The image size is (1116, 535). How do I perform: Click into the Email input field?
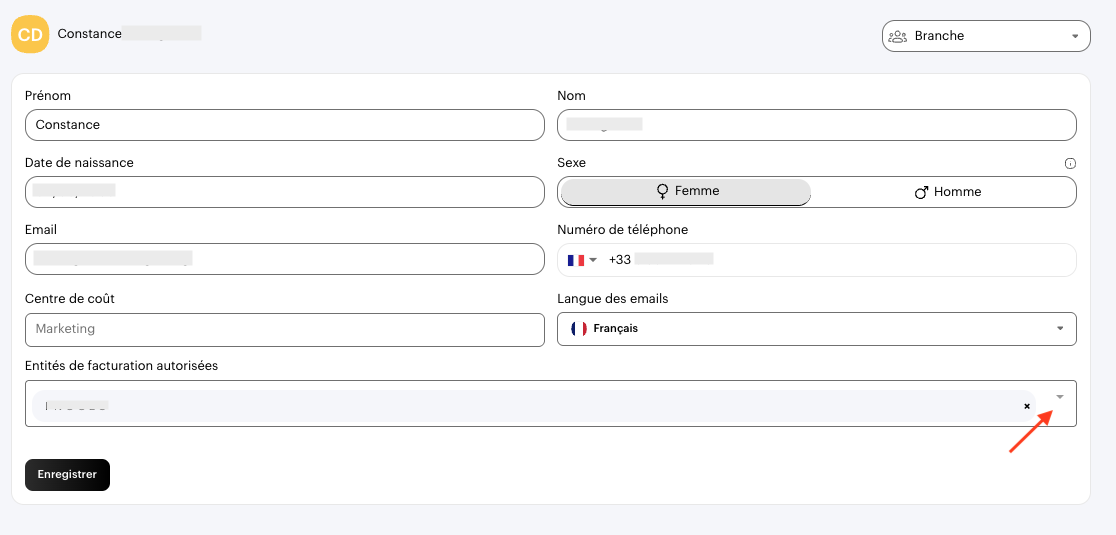click(x=284, y=259)
